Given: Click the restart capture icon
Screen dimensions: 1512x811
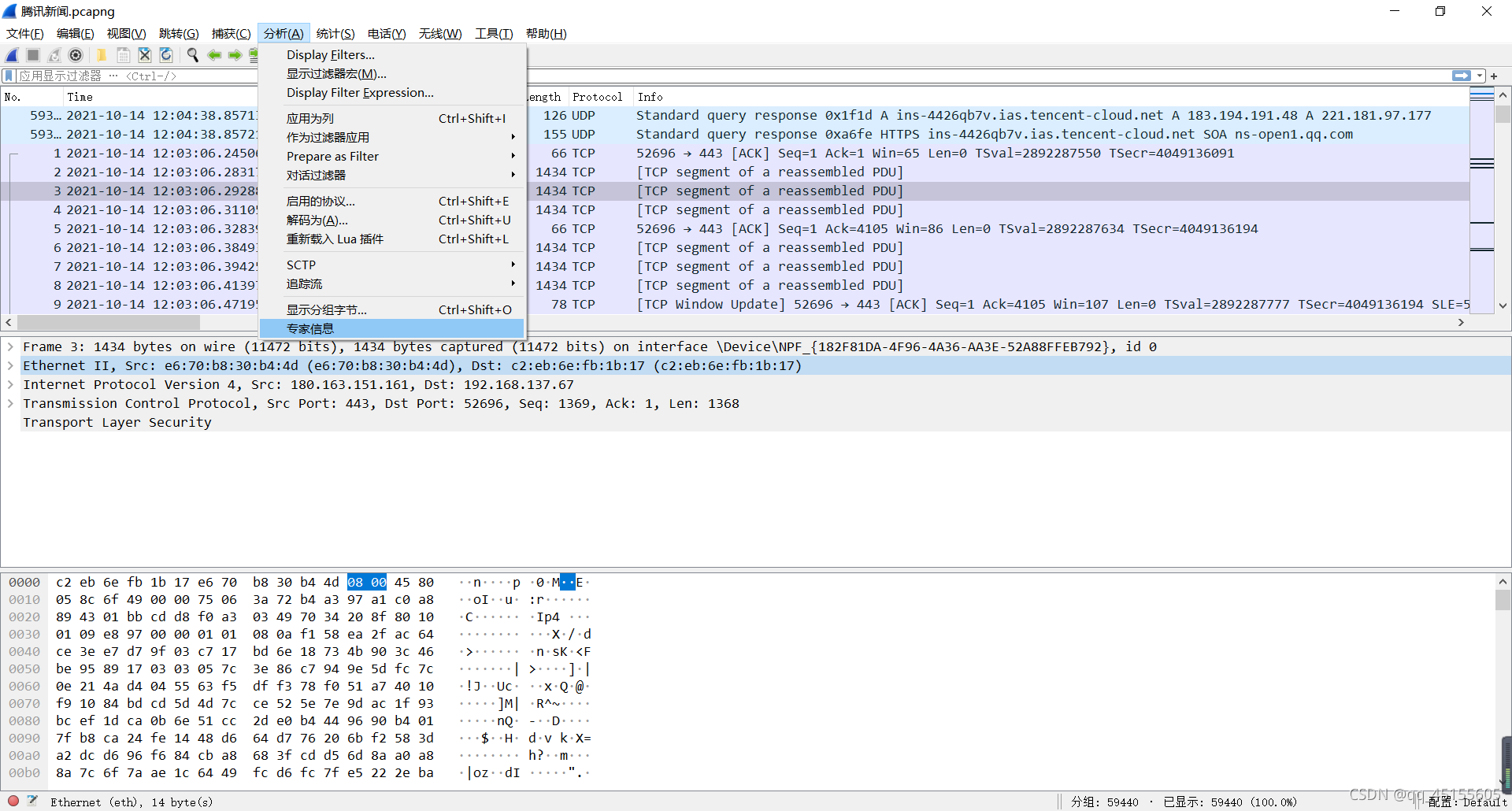Looking at the screenshot, I should [54, 55].
